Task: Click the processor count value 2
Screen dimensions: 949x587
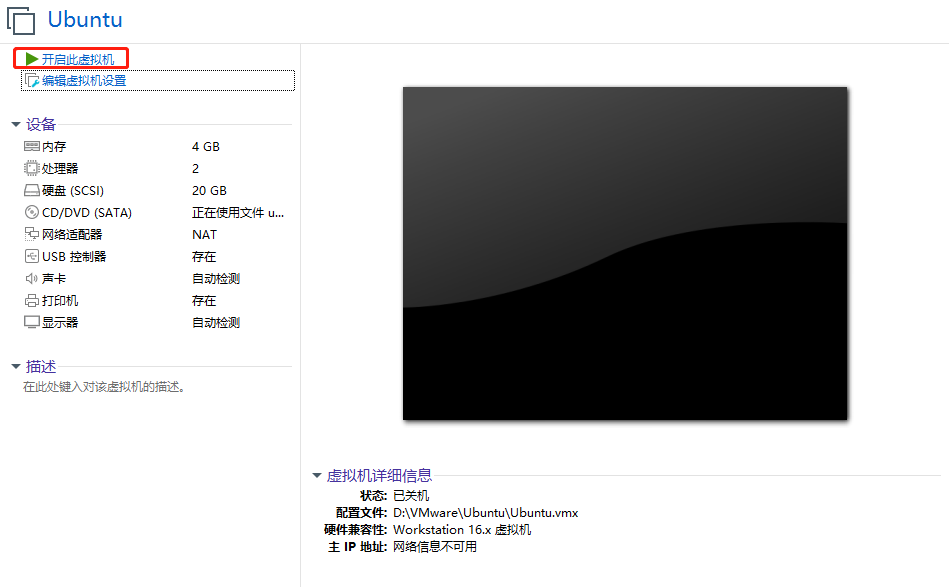Action: click(195, 168)
